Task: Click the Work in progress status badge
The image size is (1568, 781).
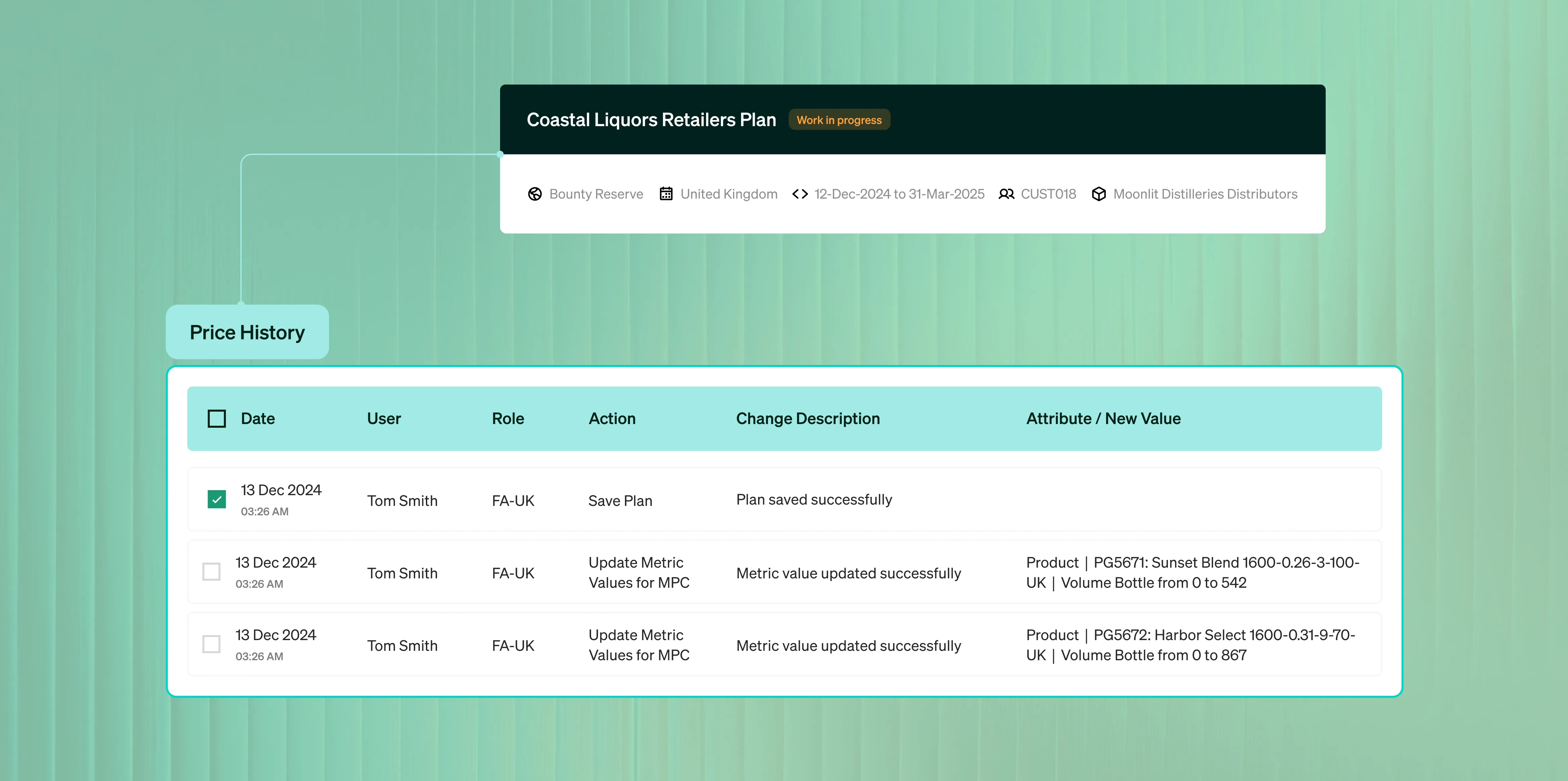Action: tap(839, 120)
